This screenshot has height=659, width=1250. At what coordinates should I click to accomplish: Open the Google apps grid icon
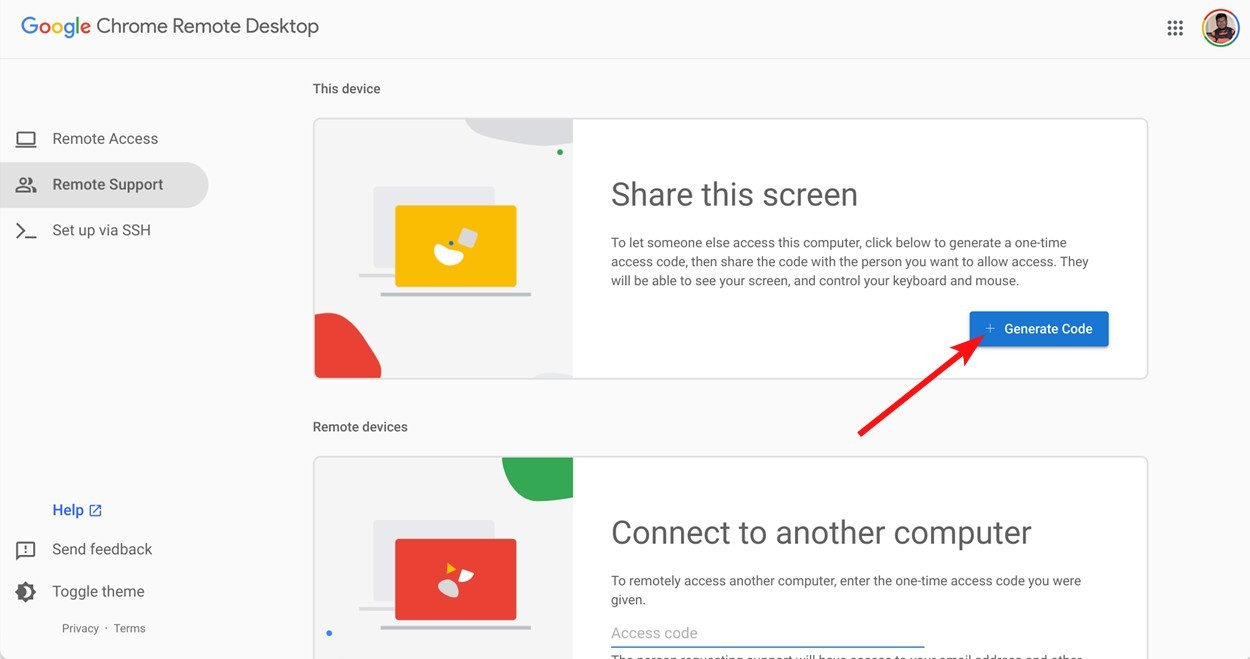[x=1175, y=28]
